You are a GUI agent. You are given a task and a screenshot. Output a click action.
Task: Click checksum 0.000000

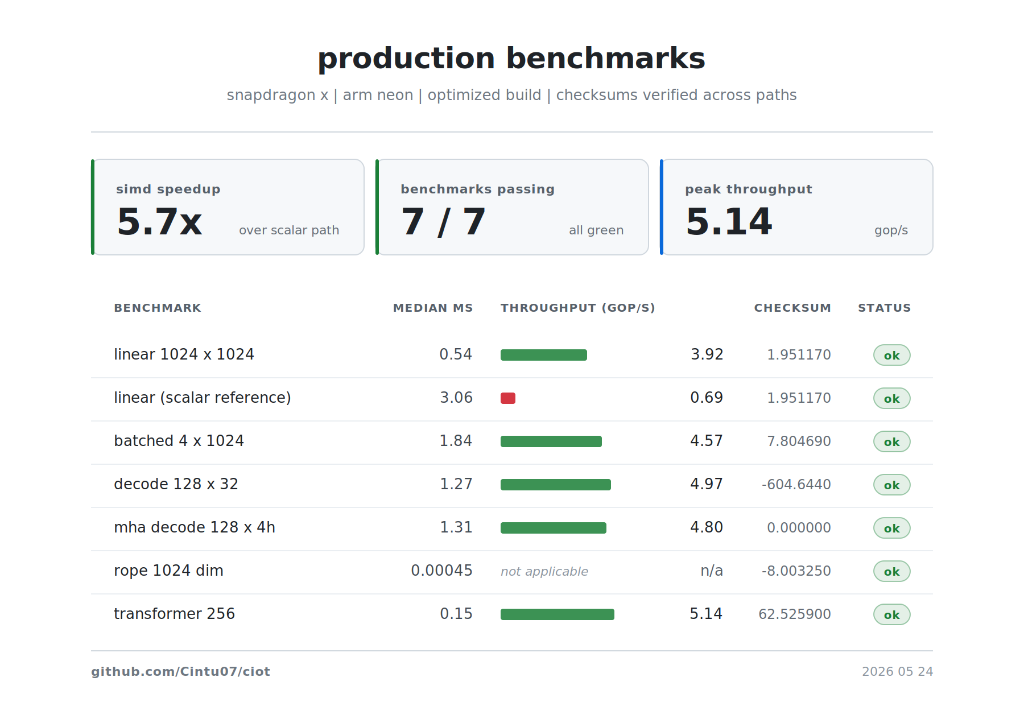(799, 527)
